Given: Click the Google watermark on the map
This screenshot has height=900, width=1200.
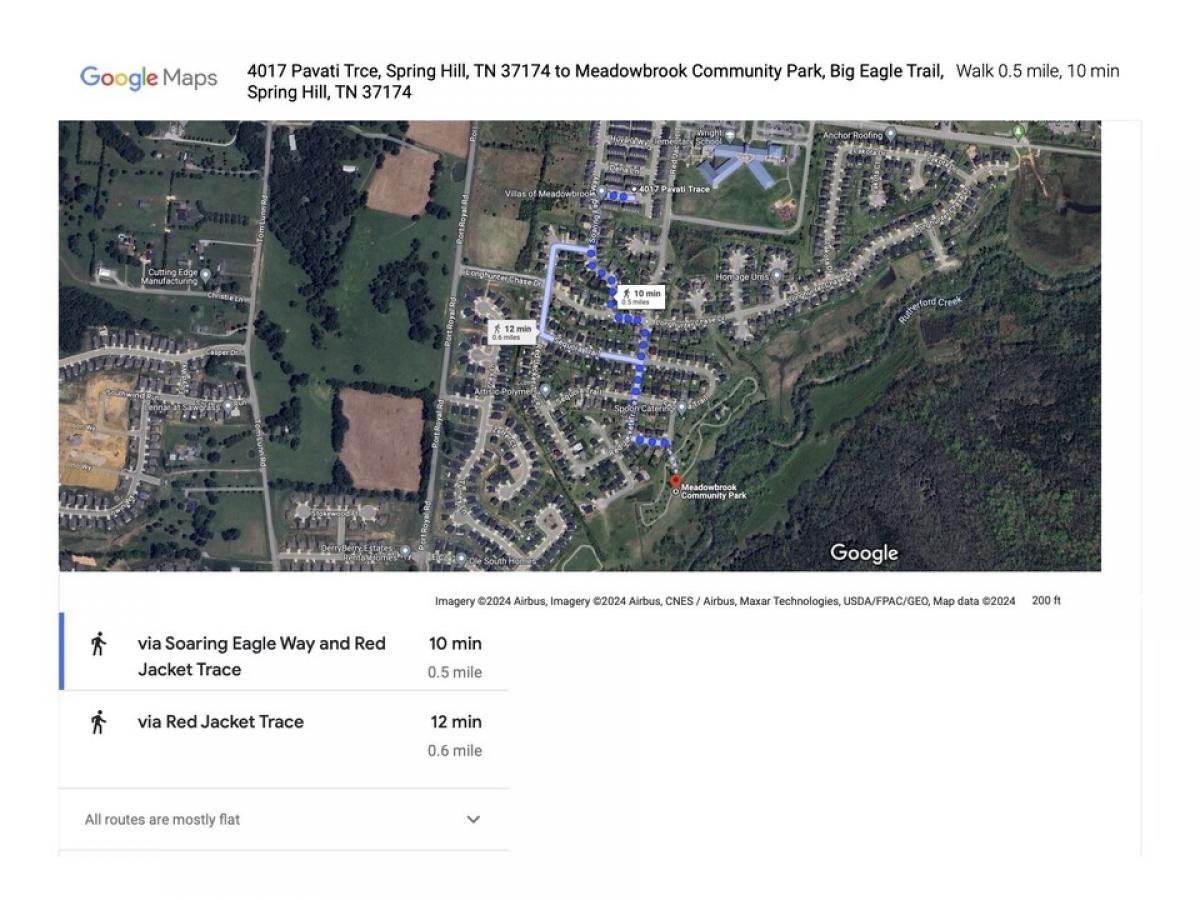Looking at the screenshot, I should click(863, 553).
